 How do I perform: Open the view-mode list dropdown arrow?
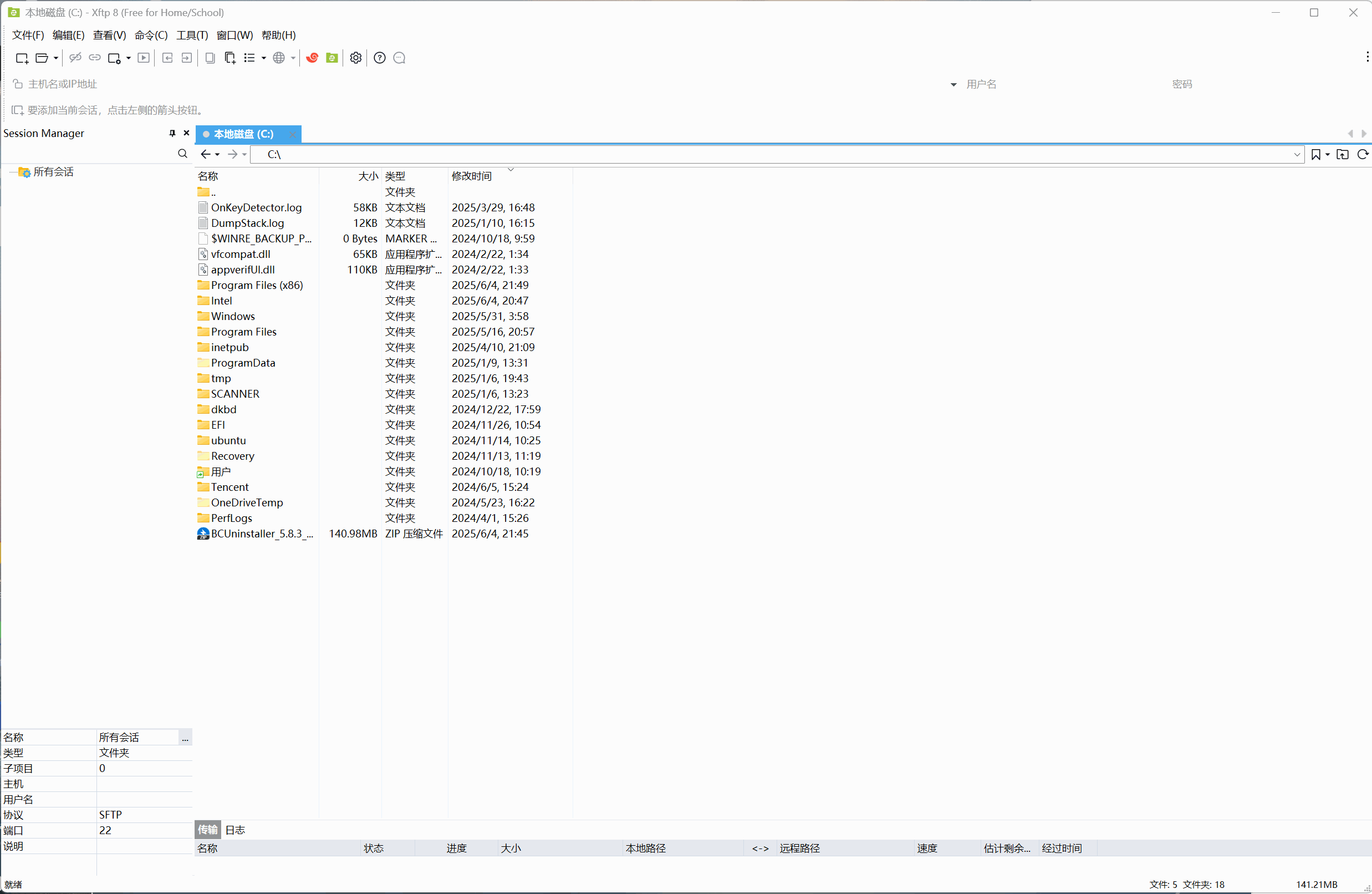tap(263, 58)
